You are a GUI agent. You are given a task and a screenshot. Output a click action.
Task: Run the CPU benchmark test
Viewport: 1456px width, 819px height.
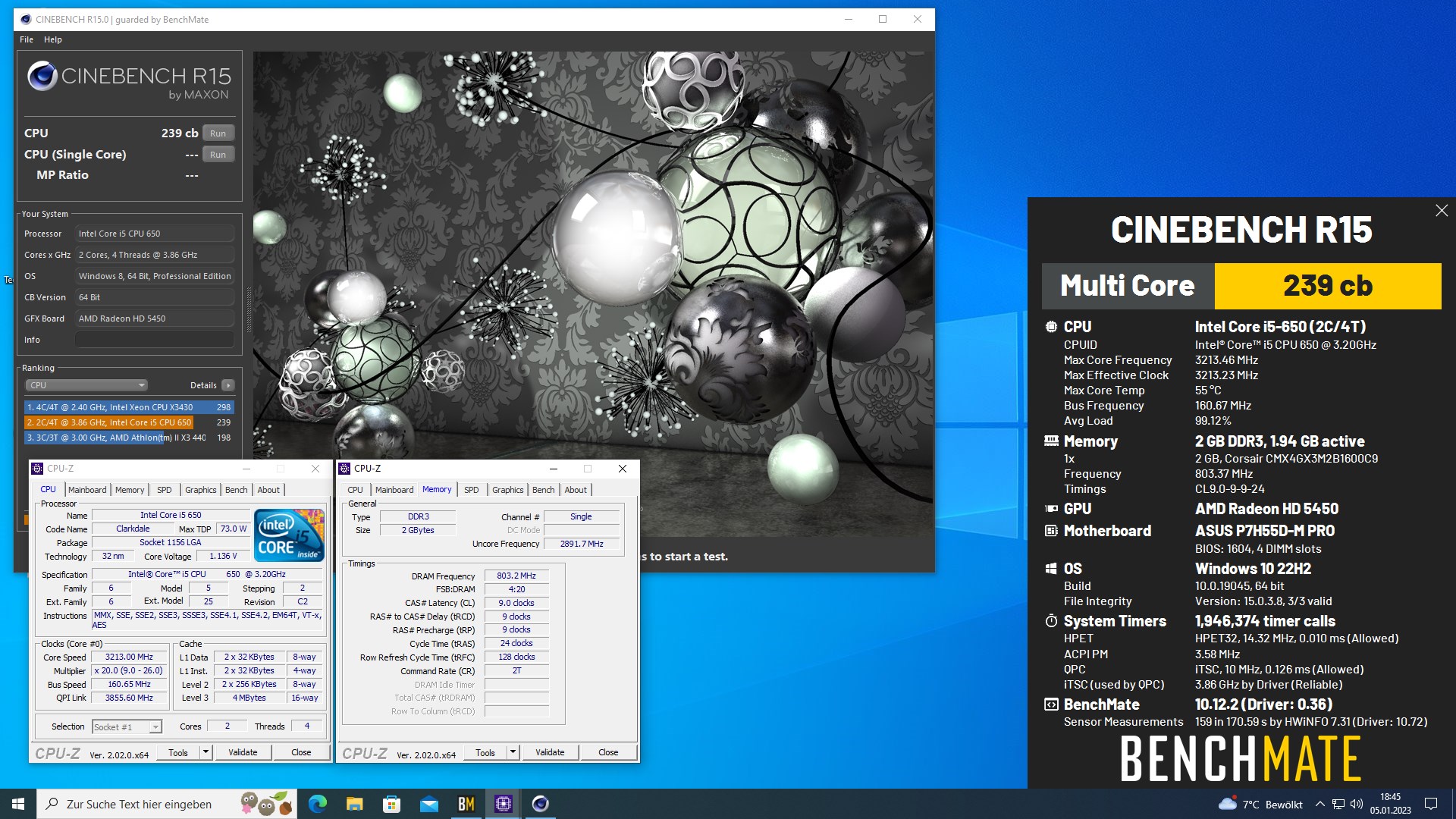(x=218, y=133)
